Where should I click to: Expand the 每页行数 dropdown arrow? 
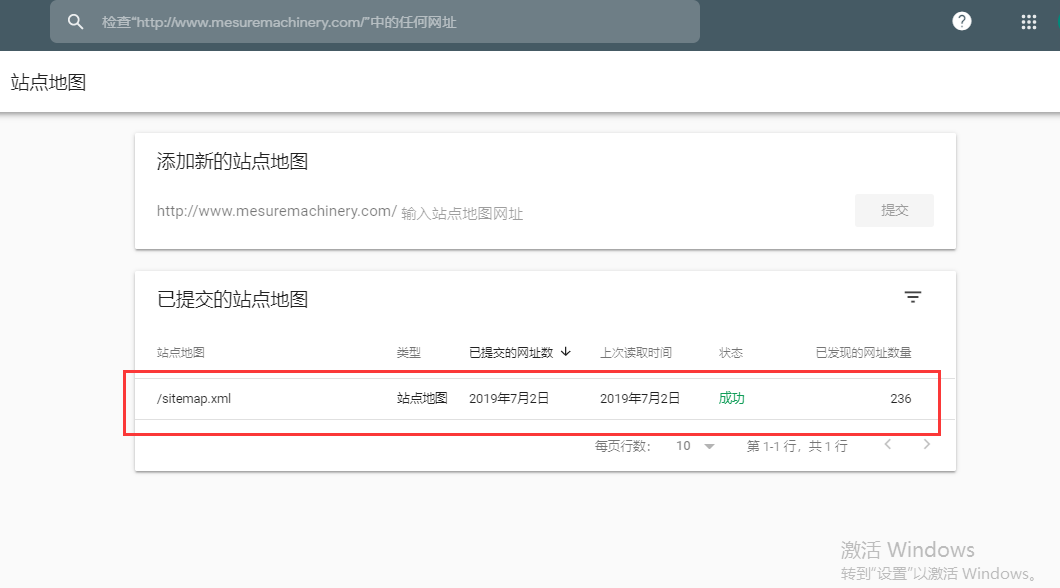709,446
